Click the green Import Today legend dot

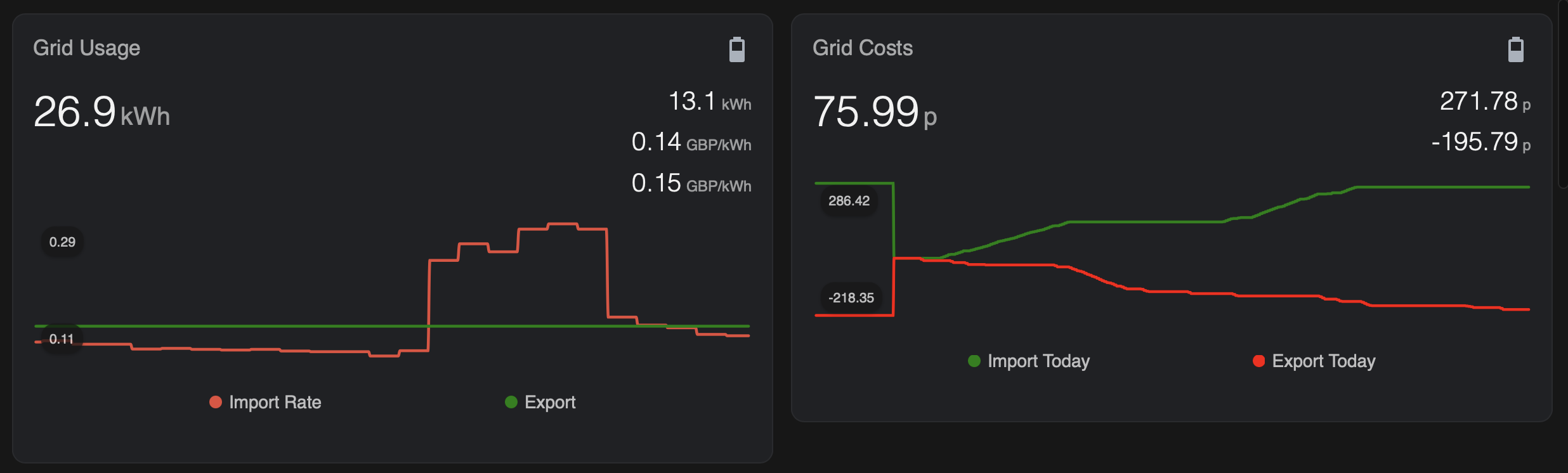[974, 361]
